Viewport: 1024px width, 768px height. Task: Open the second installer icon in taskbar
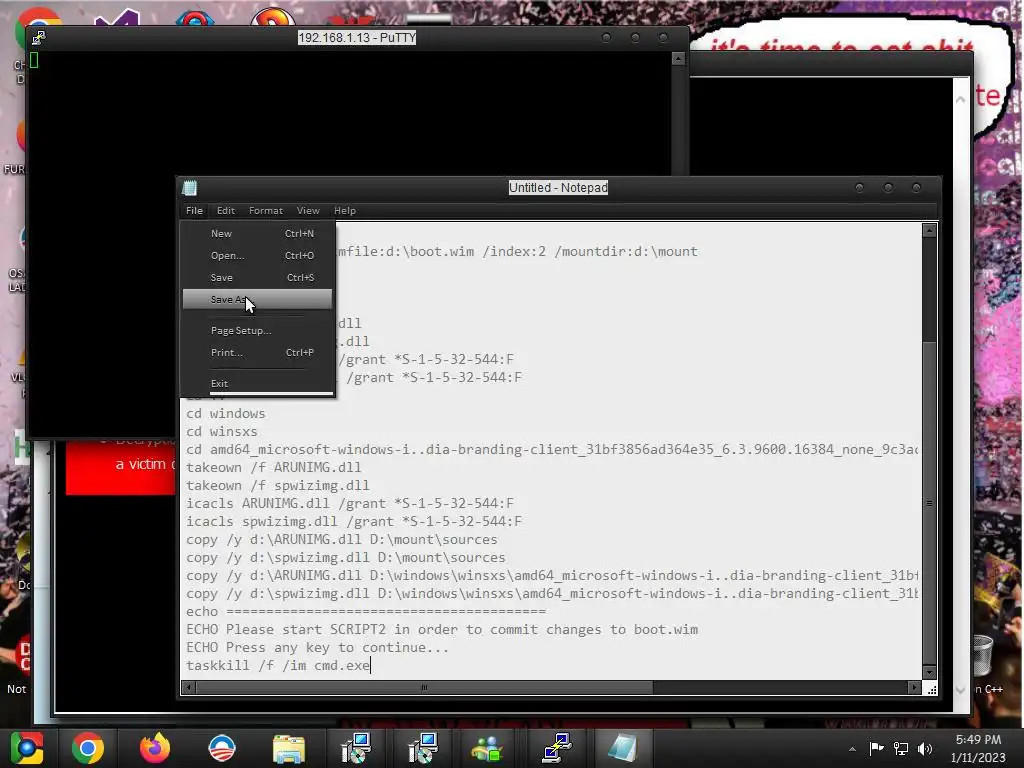(x=423, y=748)
